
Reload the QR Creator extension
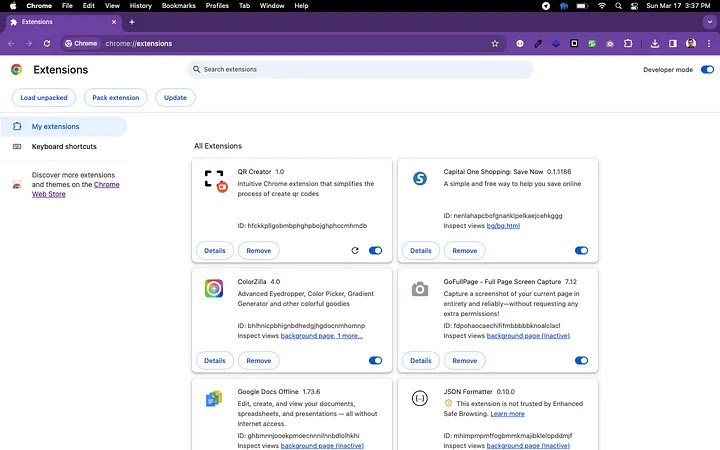[x=354, y=251]
